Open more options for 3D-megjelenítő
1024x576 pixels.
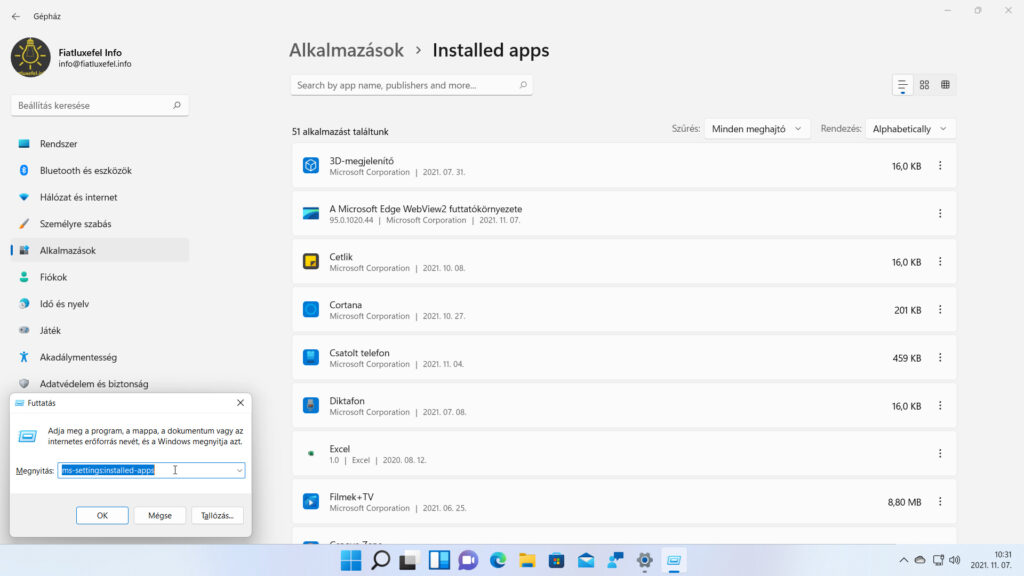[x=940, y=166]
